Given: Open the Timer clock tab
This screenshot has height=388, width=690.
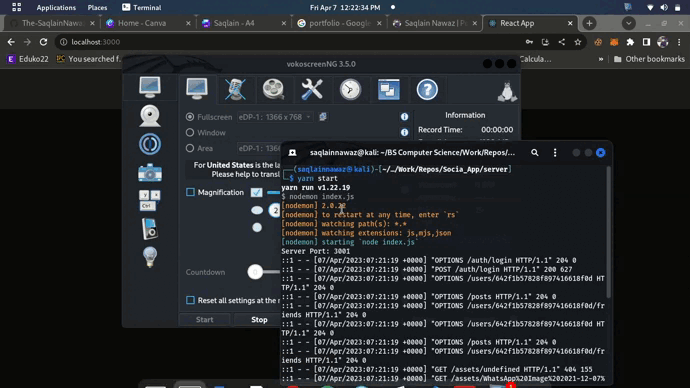Looking at the screenshot, I should coord(350,89).
